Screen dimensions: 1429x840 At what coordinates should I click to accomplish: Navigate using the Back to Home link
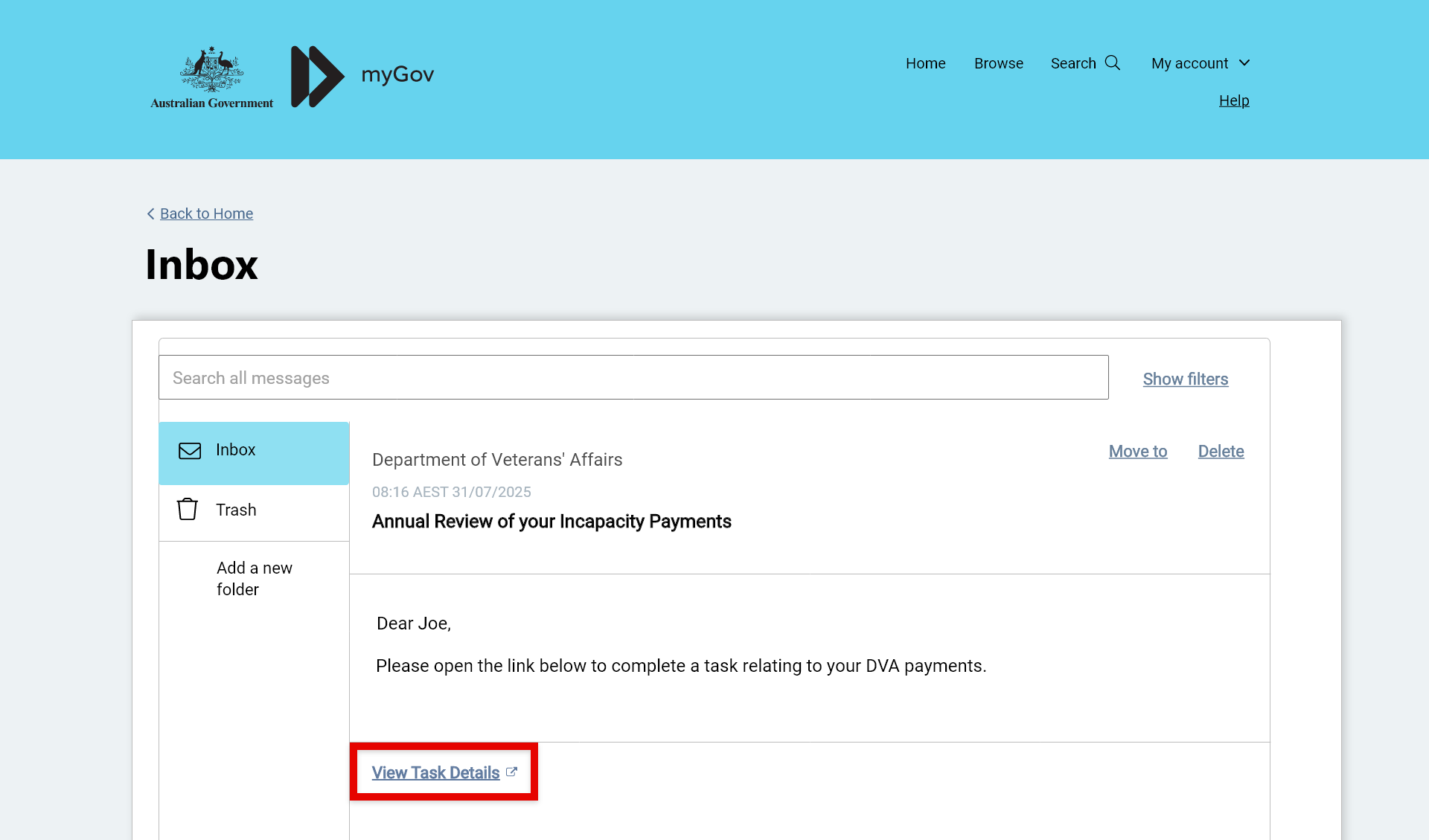pos(206,214)
